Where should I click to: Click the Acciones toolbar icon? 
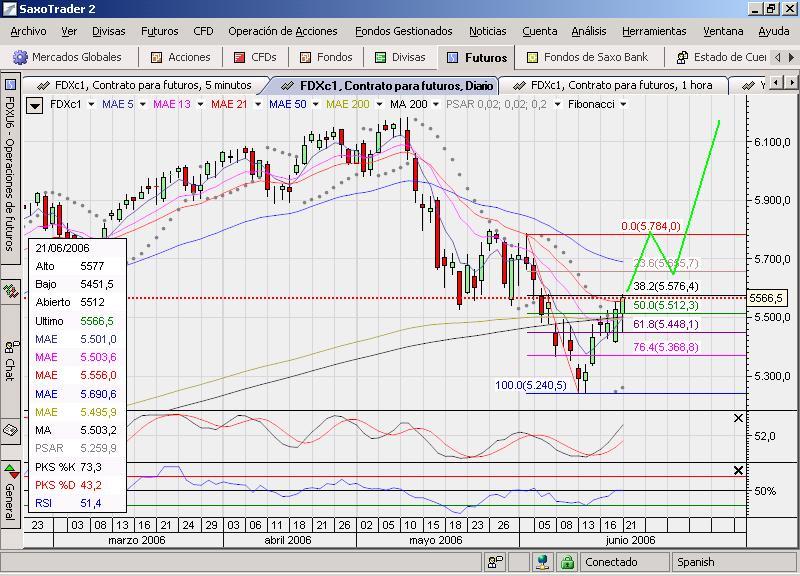[156, 58]
